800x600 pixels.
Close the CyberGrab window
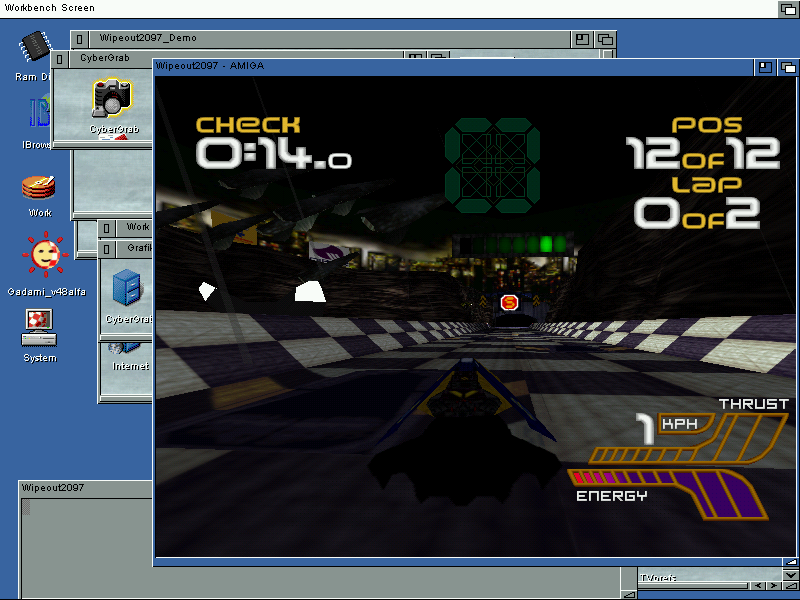[x=59, y=59]
